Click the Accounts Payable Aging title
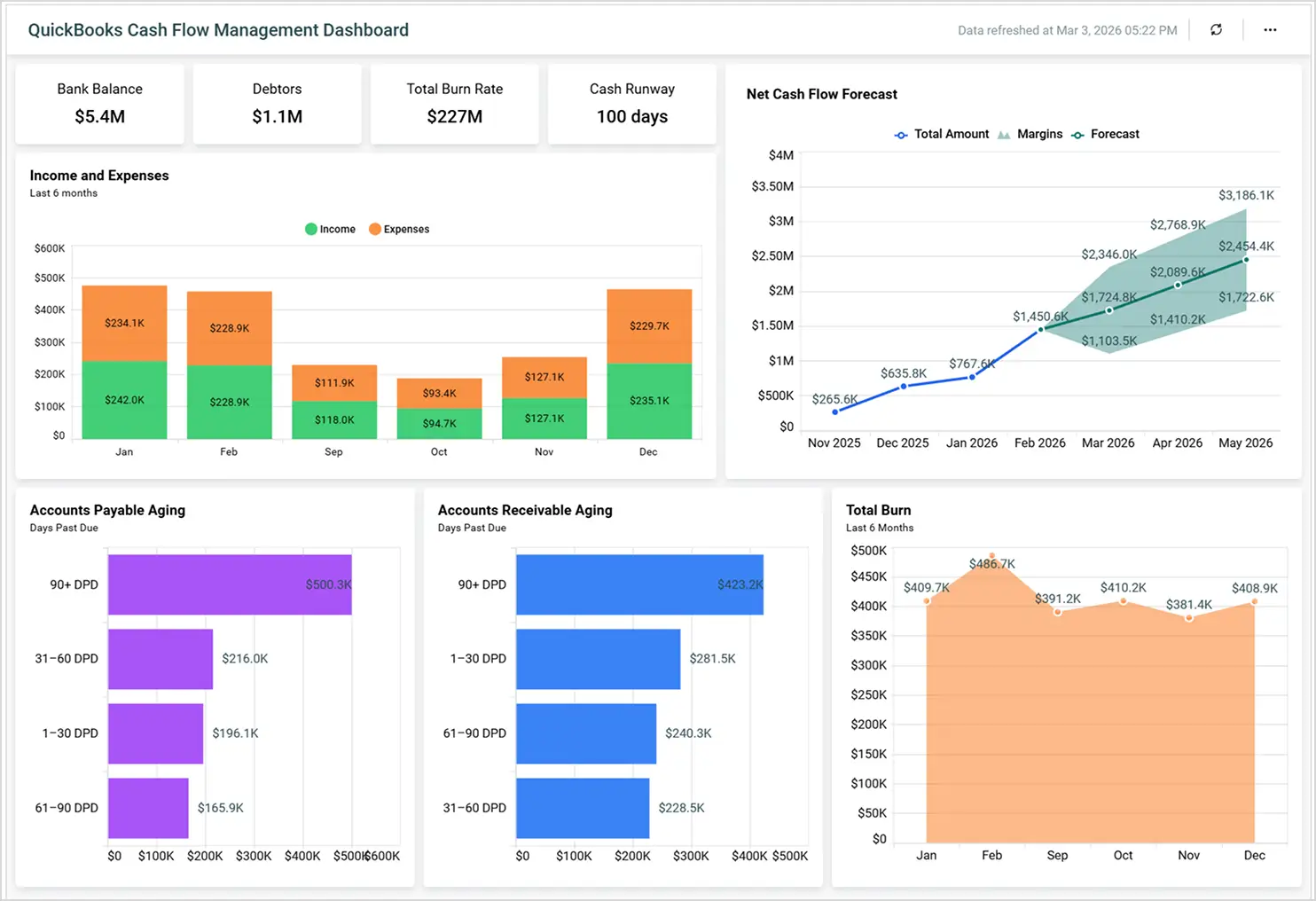 (x=107, y=510)
